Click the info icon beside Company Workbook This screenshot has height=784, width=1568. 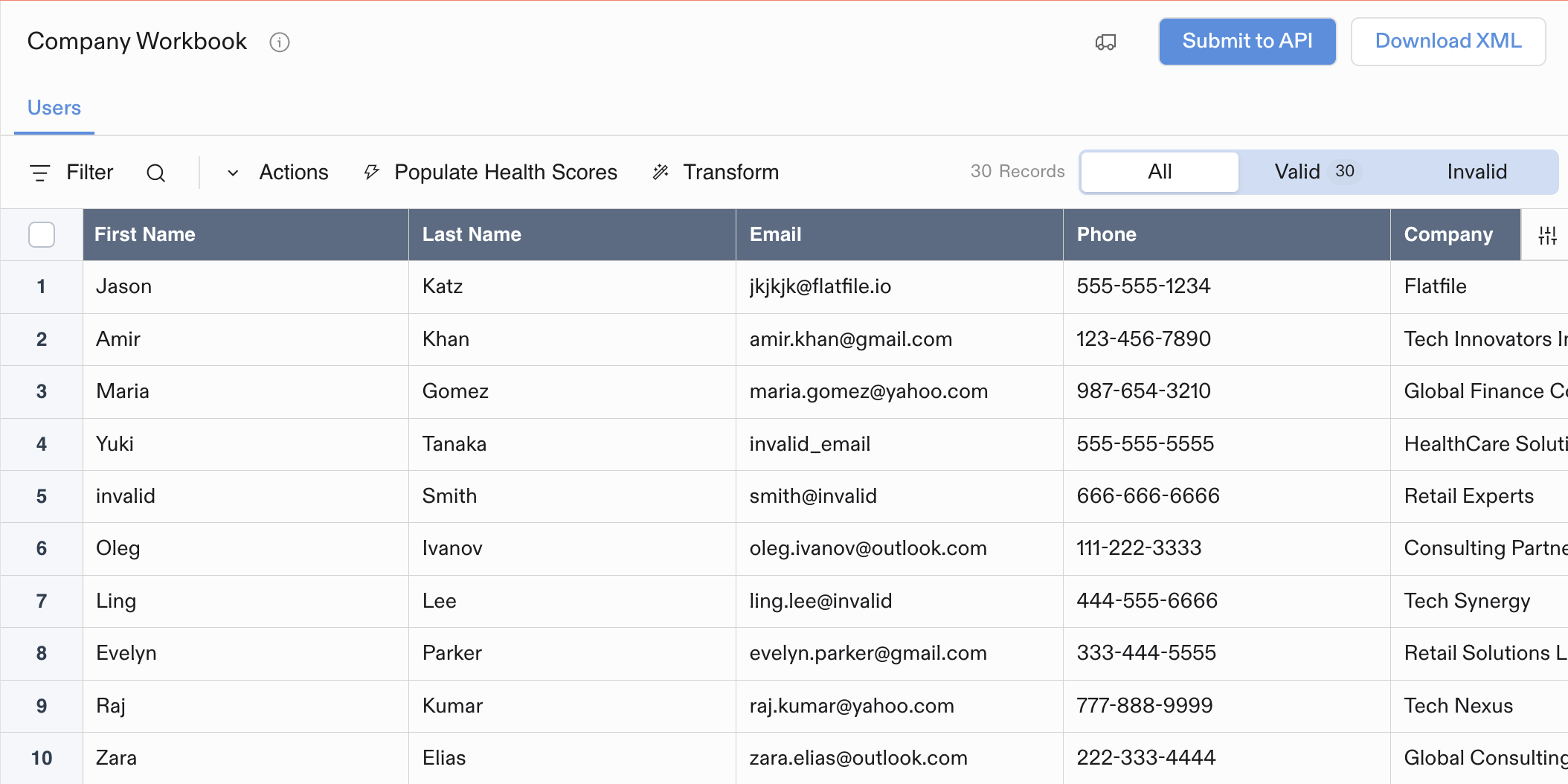coord(280,42)
